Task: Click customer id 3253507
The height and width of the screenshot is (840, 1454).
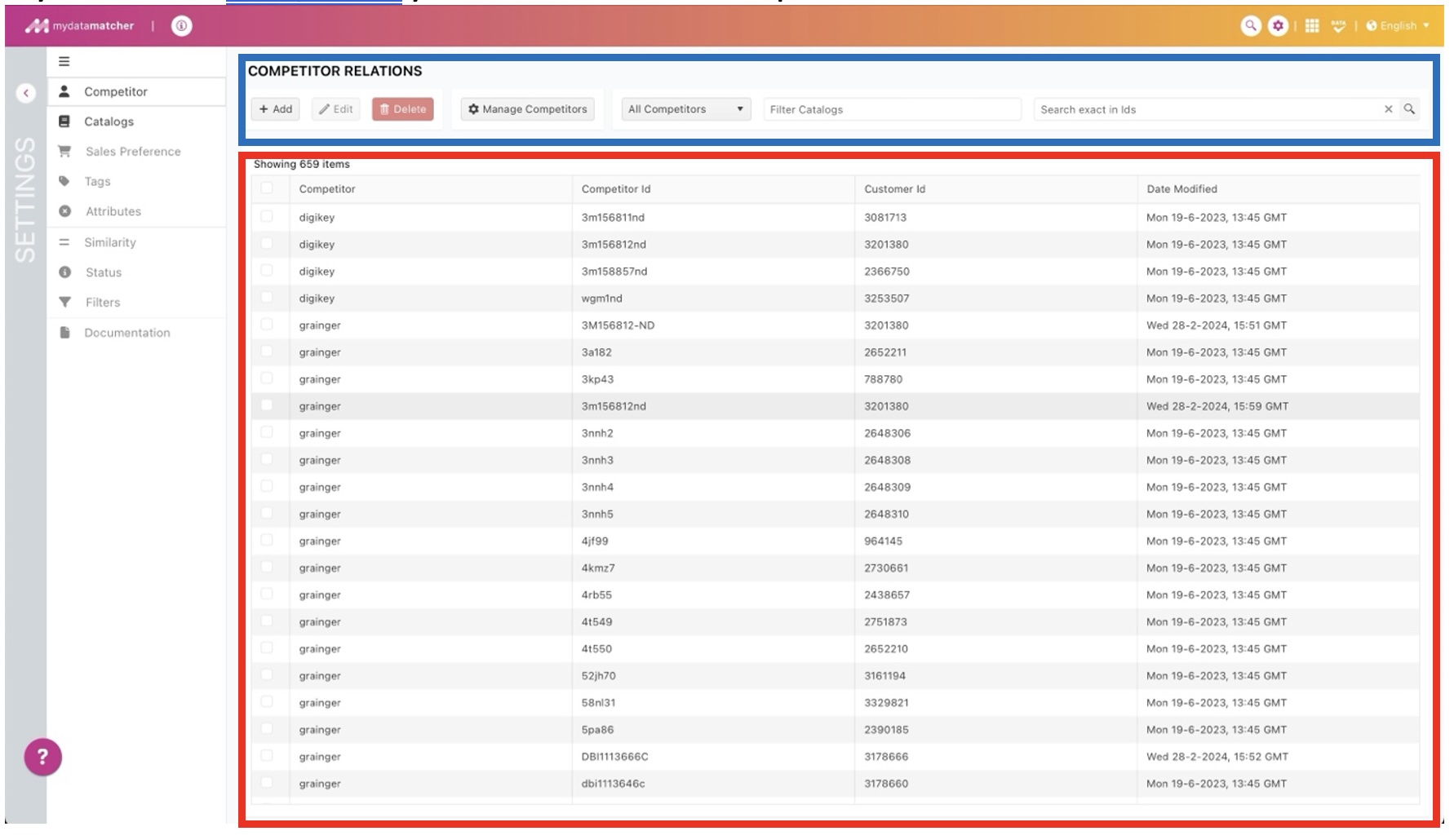Action: [887, 298]
